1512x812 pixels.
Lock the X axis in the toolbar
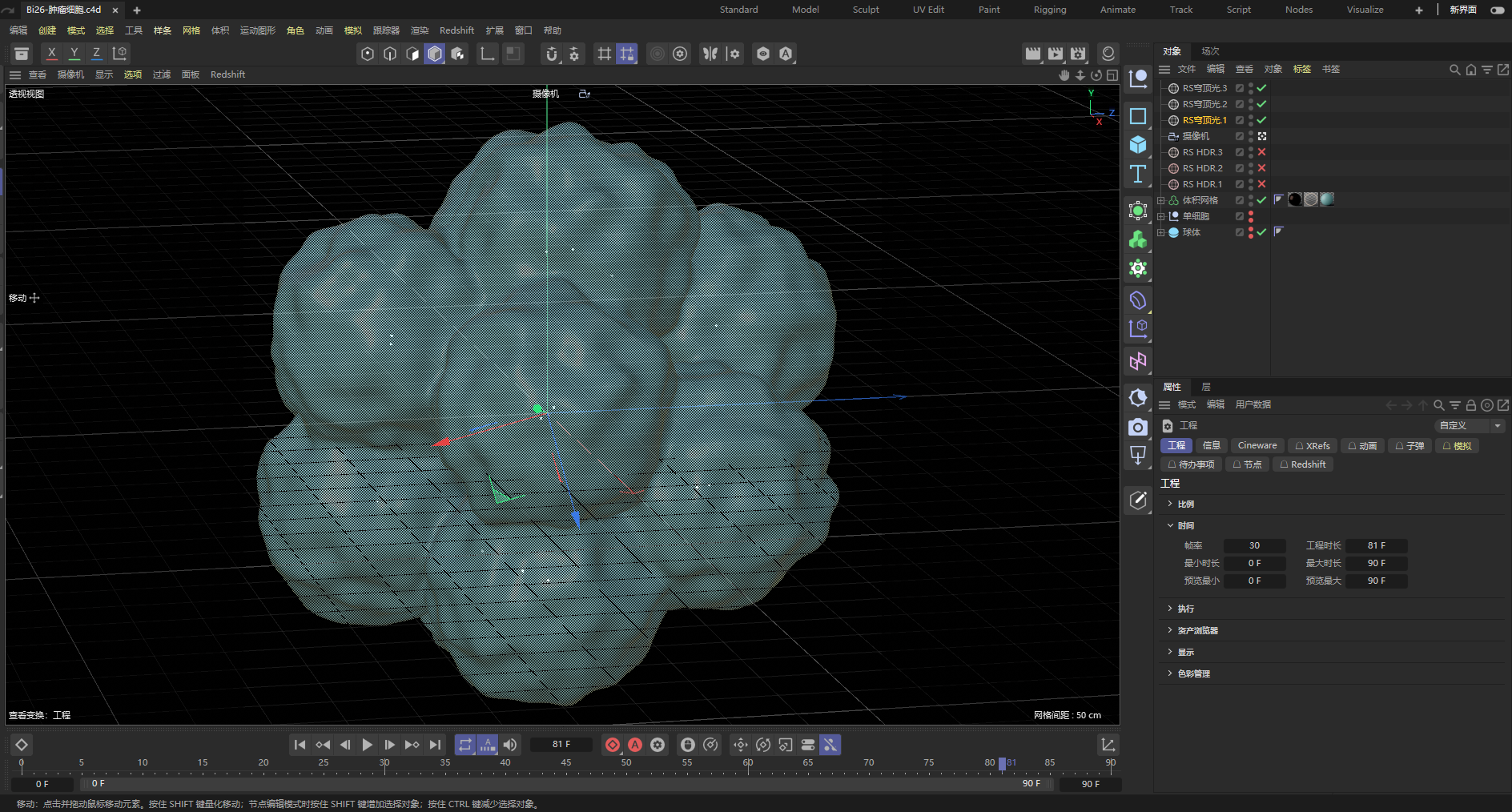(51, 54)
